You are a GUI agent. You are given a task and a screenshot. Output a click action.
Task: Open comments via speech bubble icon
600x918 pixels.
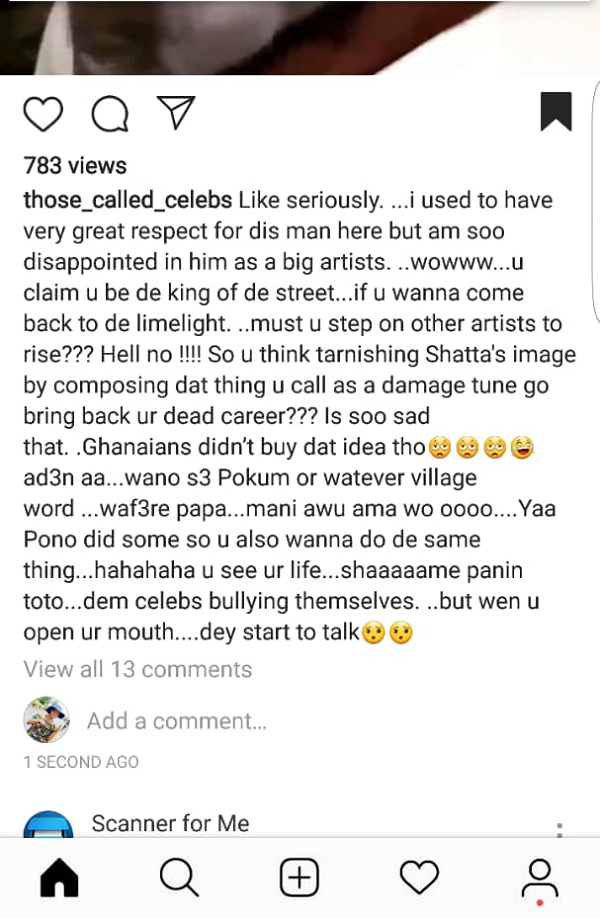point(108,115)
